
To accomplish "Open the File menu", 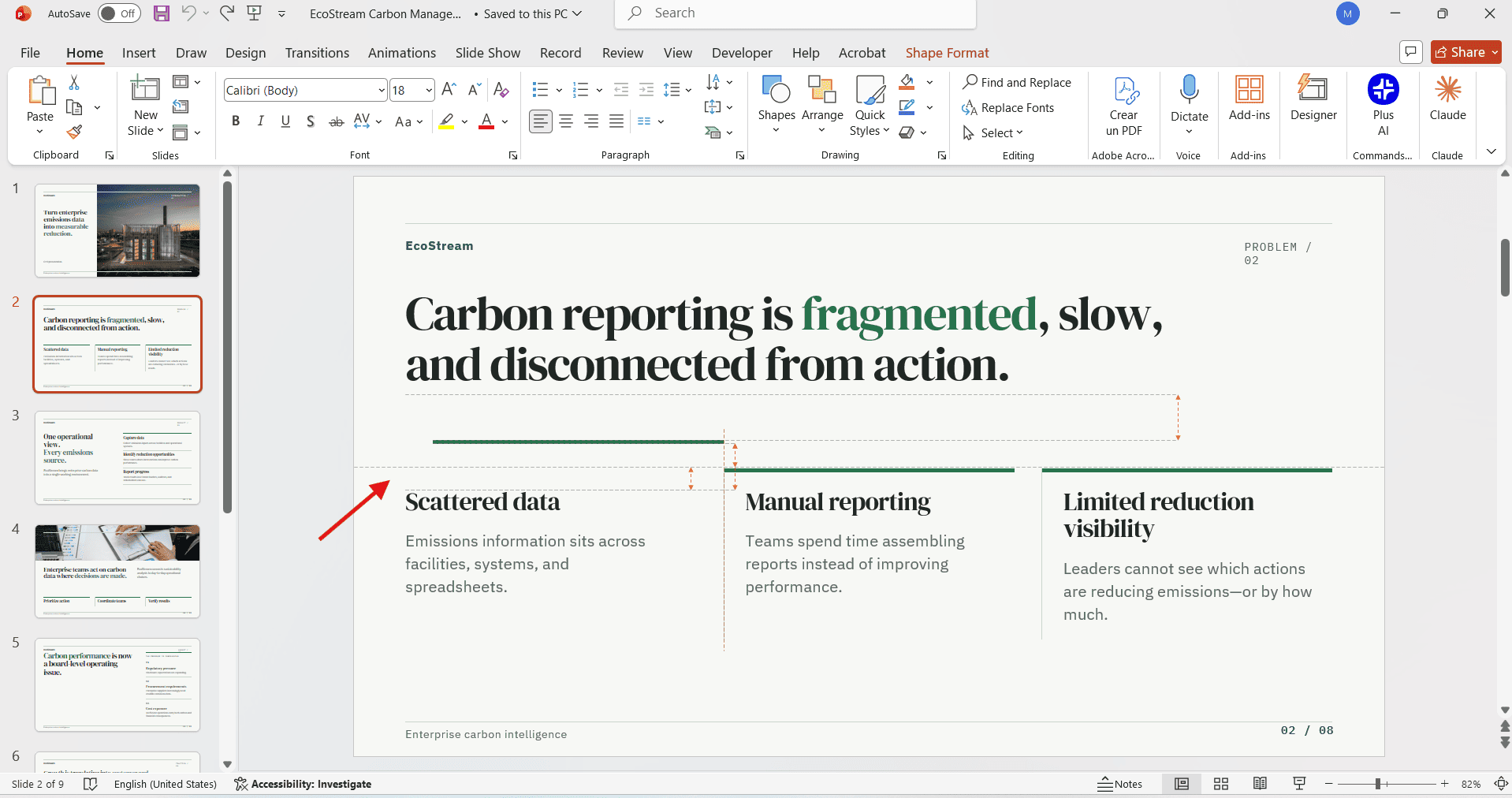I will pyautogui.click(x=30, y=53).
